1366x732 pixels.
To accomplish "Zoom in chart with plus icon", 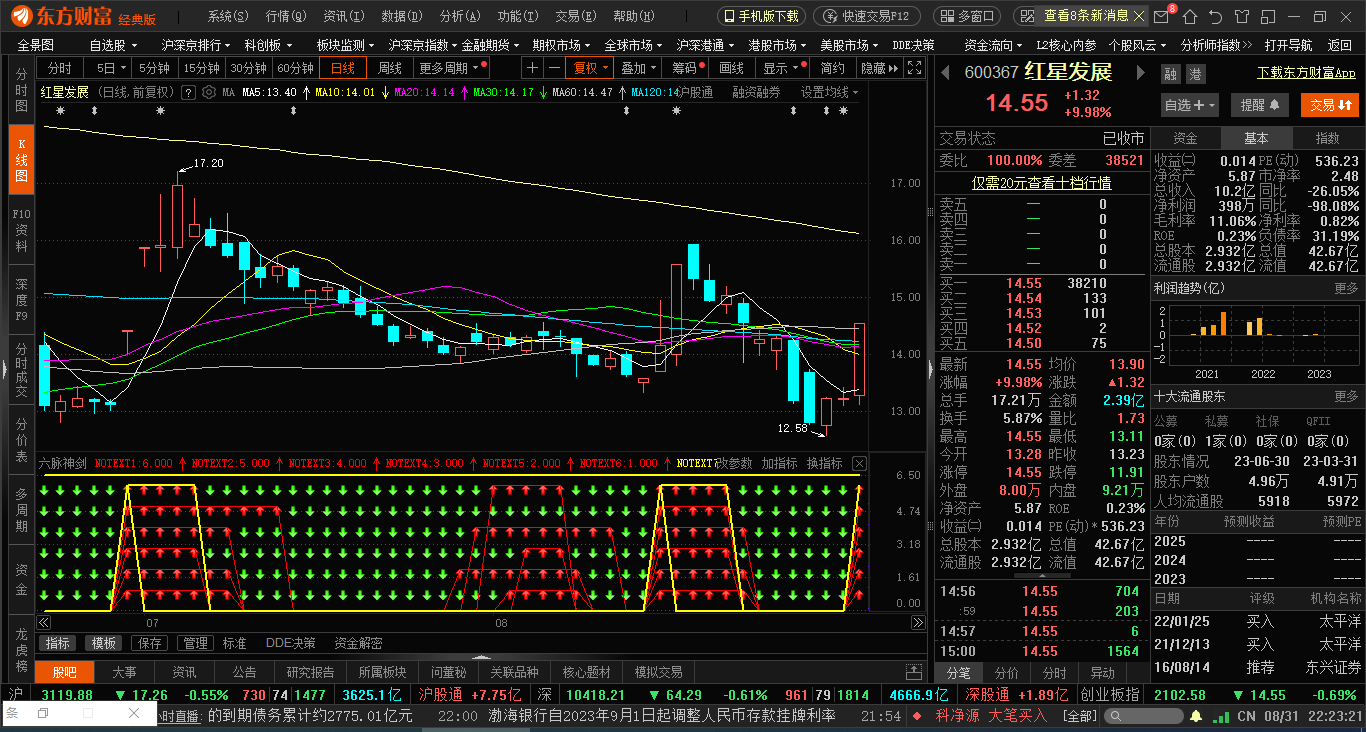I will (x=533, y=67).
